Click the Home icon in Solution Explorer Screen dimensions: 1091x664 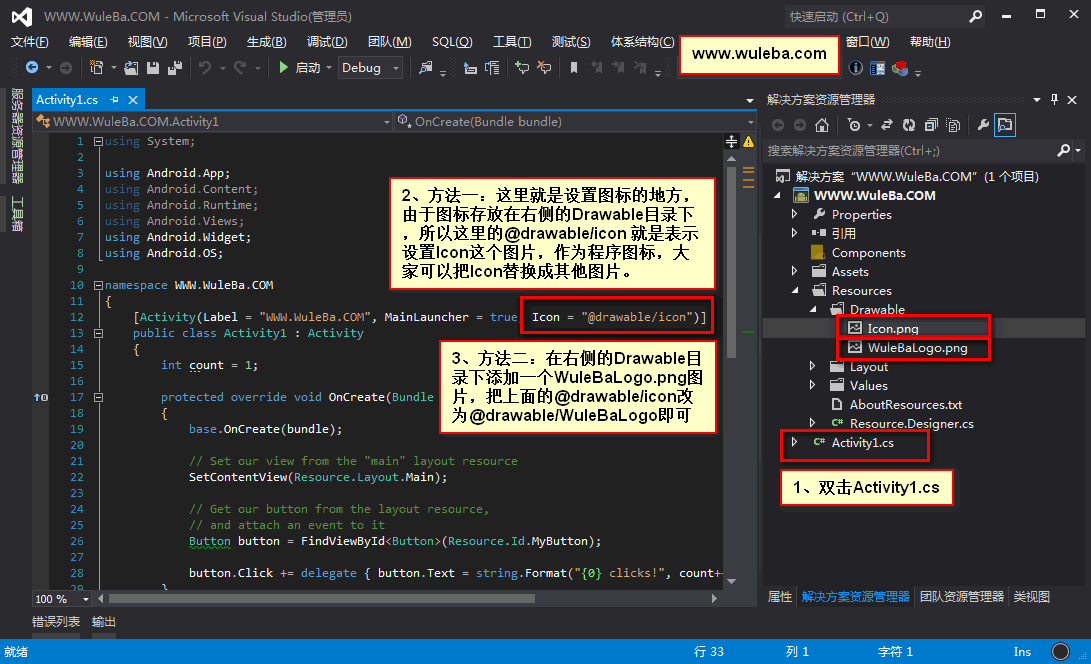(822, 125)
